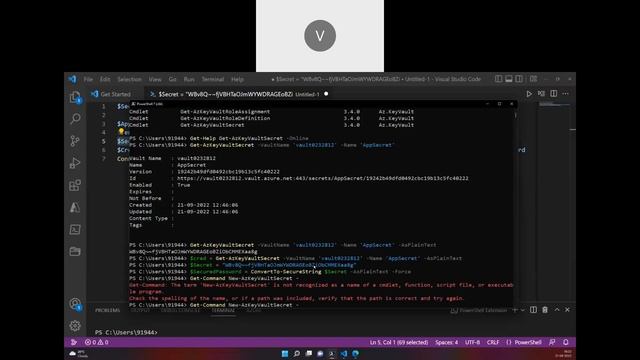Open the Extensions view
Viewport: 640px width, 360px height.
(x=75, y=185)
